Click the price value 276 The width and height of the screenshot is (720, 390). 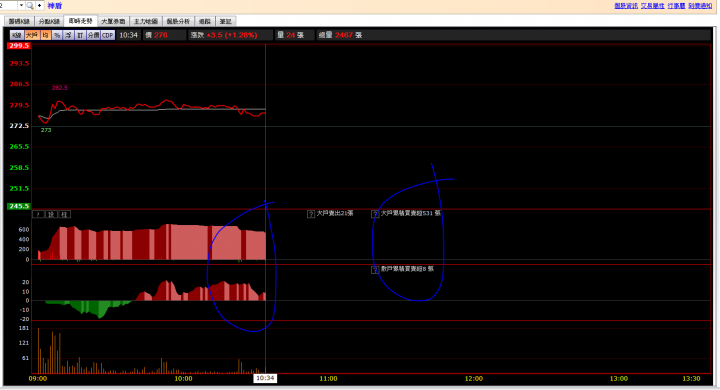161,35
